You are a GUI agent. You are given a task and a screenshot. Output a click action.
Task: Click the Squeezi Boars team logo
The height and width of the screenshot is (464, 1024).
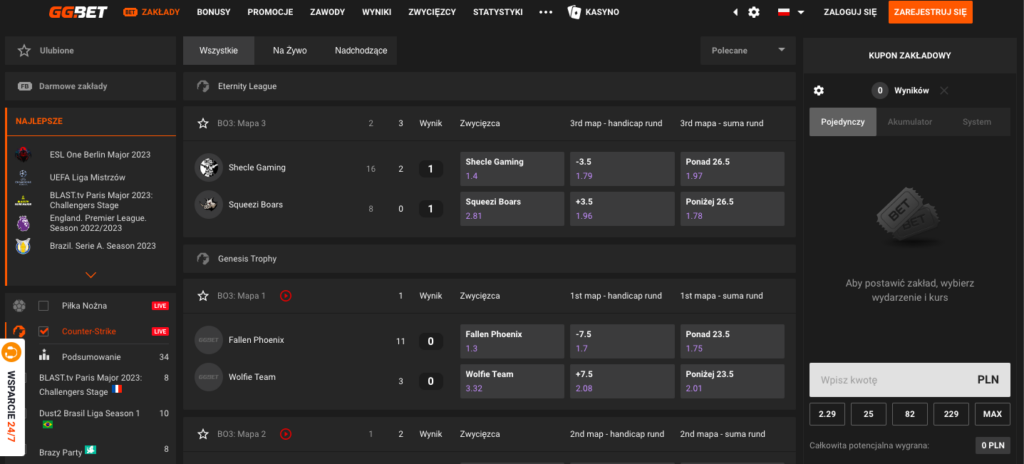click(x=208, y=204)
